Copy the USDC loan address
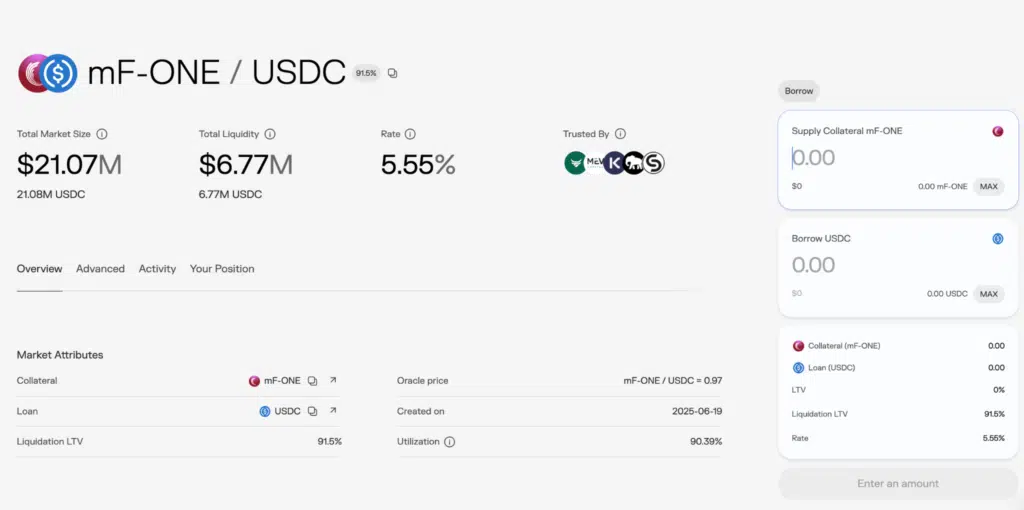Screen dimensions: 1024x510 pos(313,411)
